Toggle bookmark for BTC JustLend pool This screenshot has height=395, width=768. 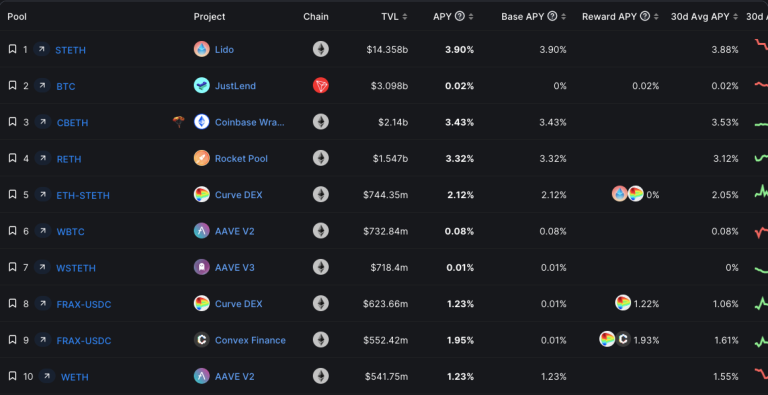(12, 85)
